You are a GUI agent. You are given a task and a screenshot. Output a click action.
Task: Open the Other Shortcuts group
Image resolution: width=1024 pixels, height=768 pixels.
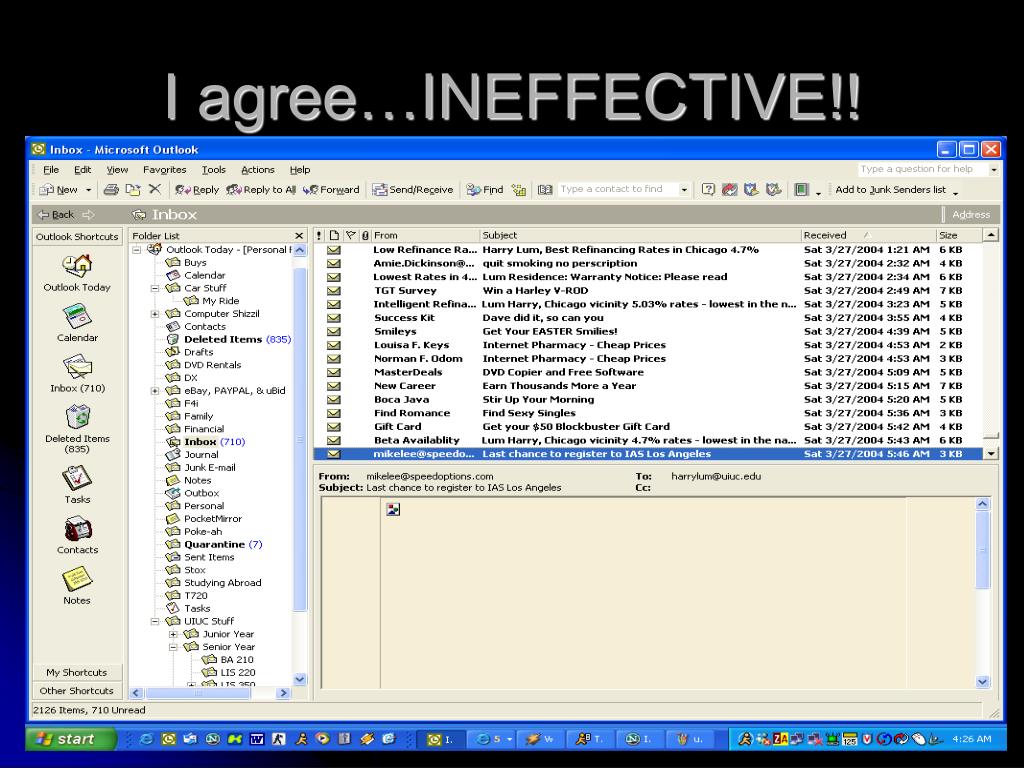pyautogui.click(x=77, y=690)
